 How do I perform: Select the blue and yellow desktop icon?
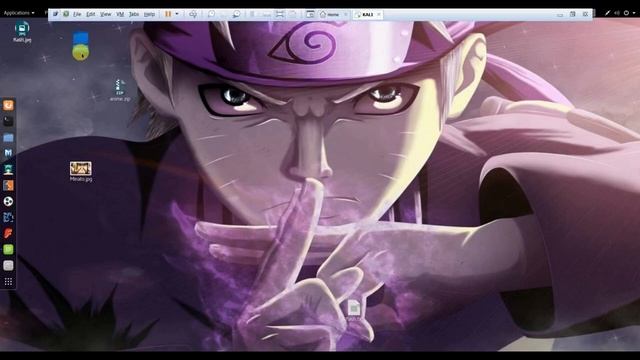click(80, 47)
